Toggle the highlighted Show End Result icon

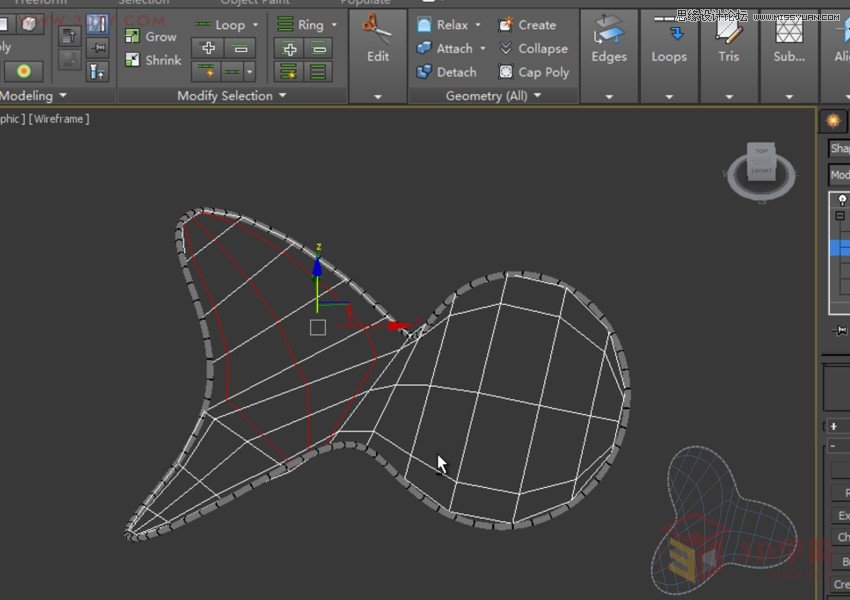[97, 24]
